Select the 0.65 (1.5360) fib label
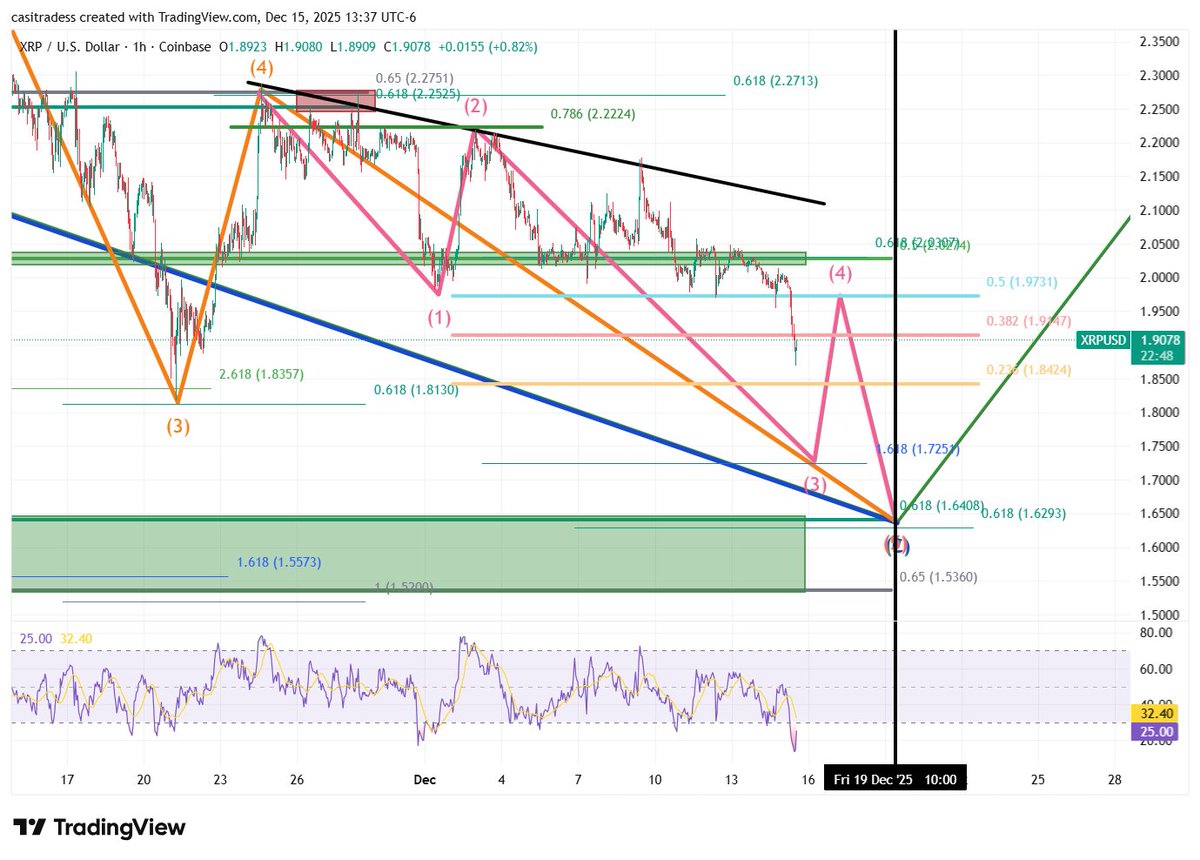1200x860 pixels. [937, 577]
